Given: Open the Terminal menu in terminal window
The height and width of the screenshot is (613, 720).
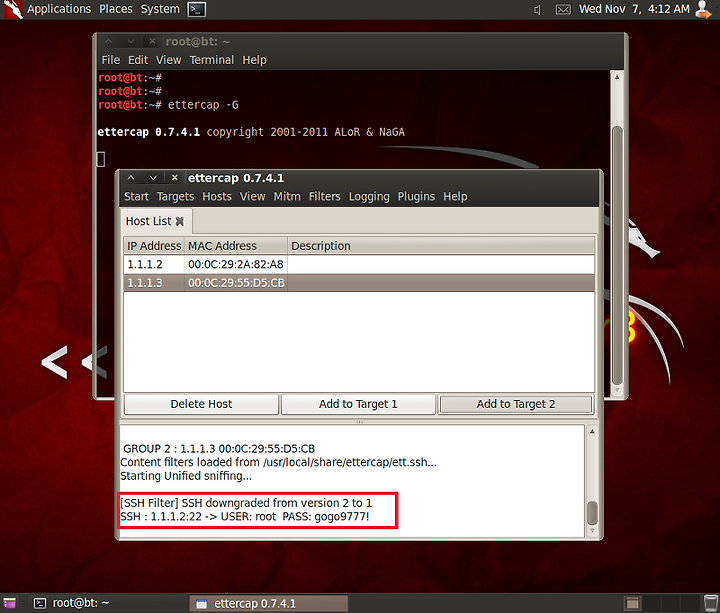Looking at the screenshot, I should point(212,60).
